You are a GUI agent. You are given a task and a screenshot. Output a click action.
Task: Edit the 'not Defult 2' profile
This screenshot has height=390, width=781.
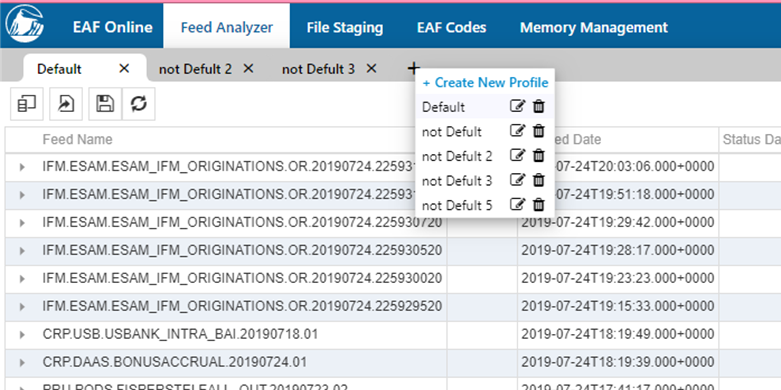pyautogui.click(x=518, y=155)
